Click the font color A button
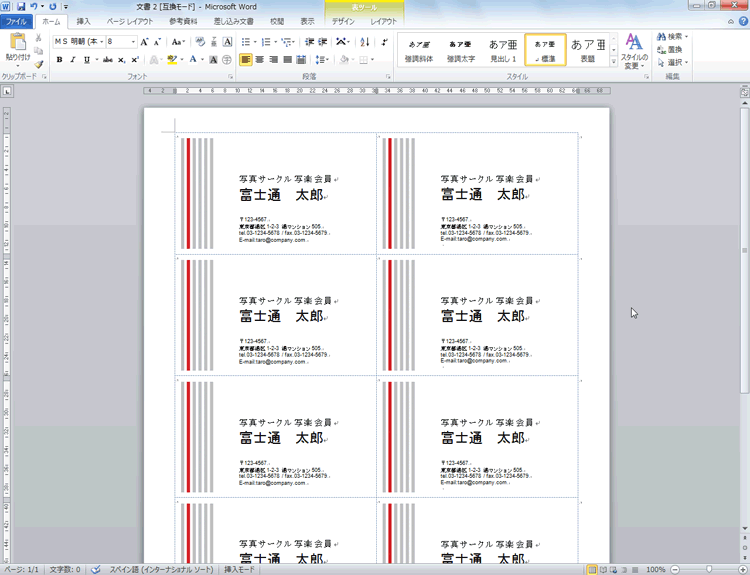This screenshot has width=750, height=575. pos(193,60)
